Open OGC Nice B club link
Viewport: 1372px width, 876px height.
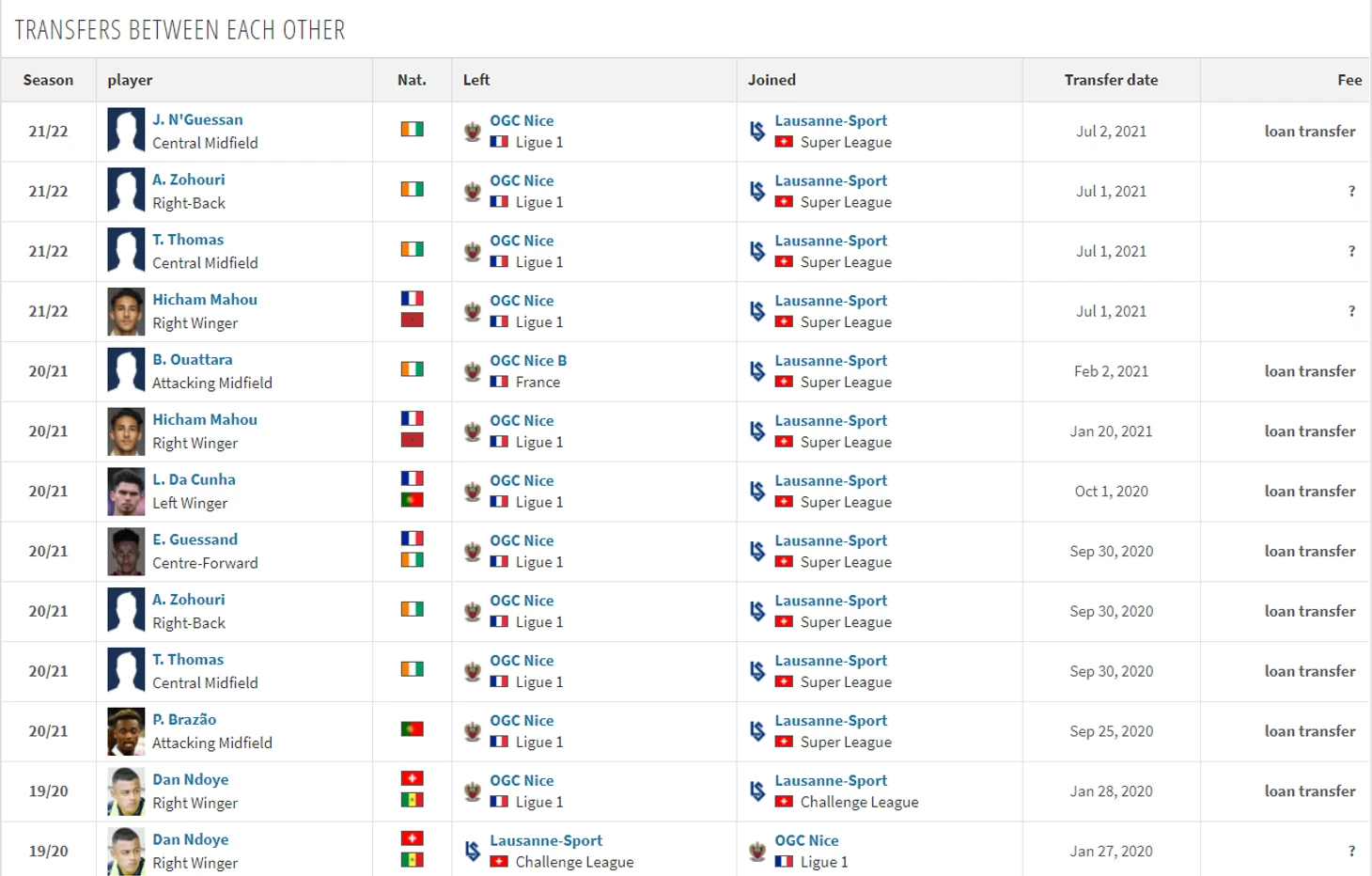528,360
